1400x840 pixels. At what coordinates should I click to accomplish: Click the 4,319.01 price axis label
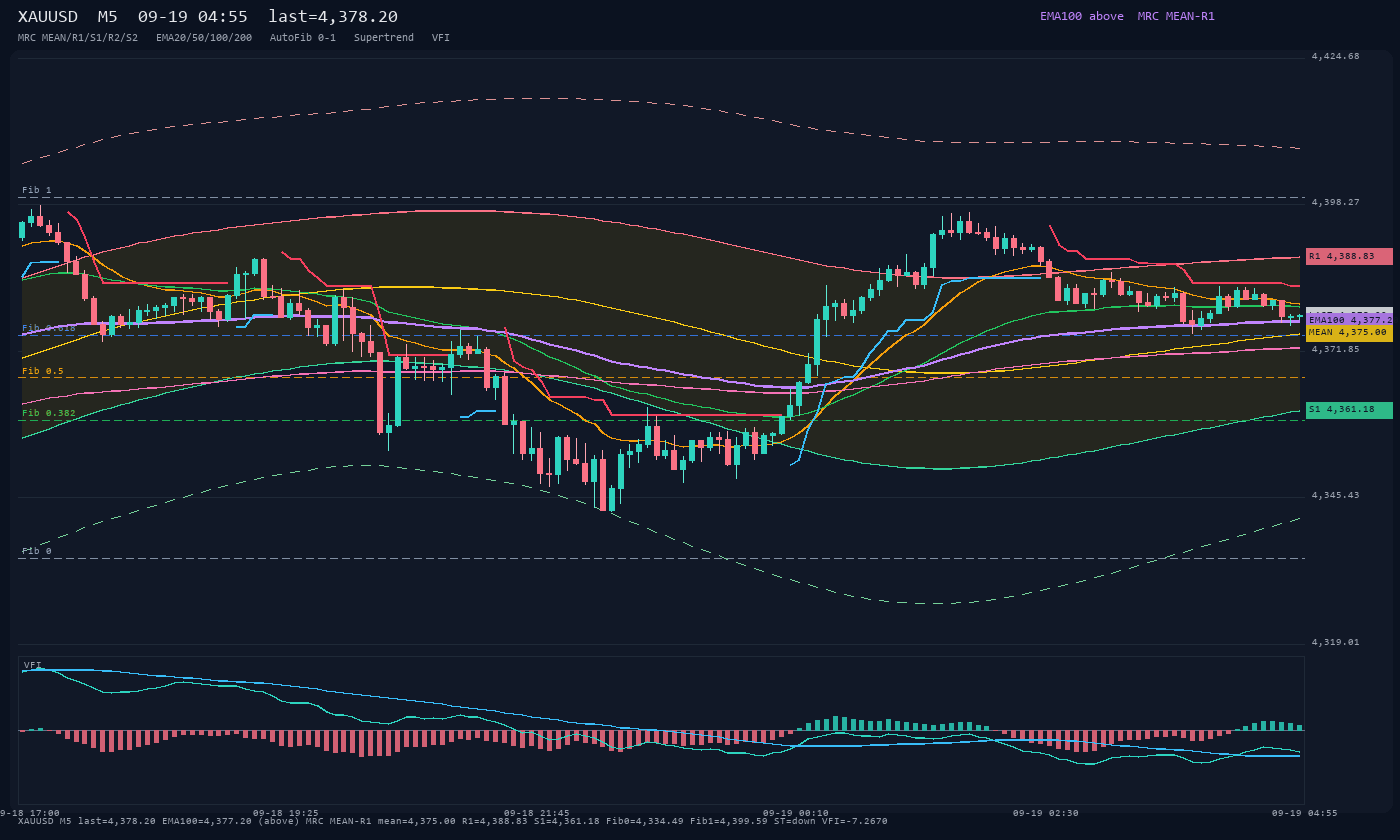pyautogui.click(x=1335, y=642)
